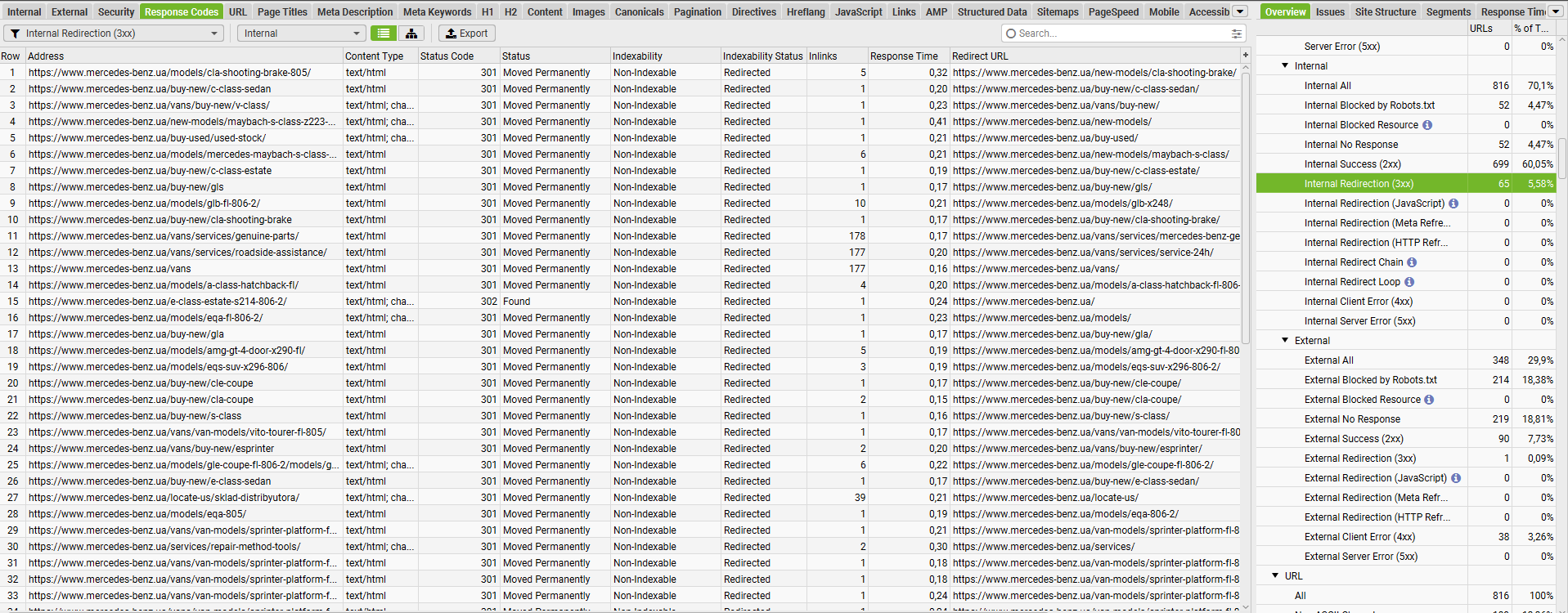Sort by the Indexability Status column header
Screen dimensions: 1568x613
(x=763, y=56)
